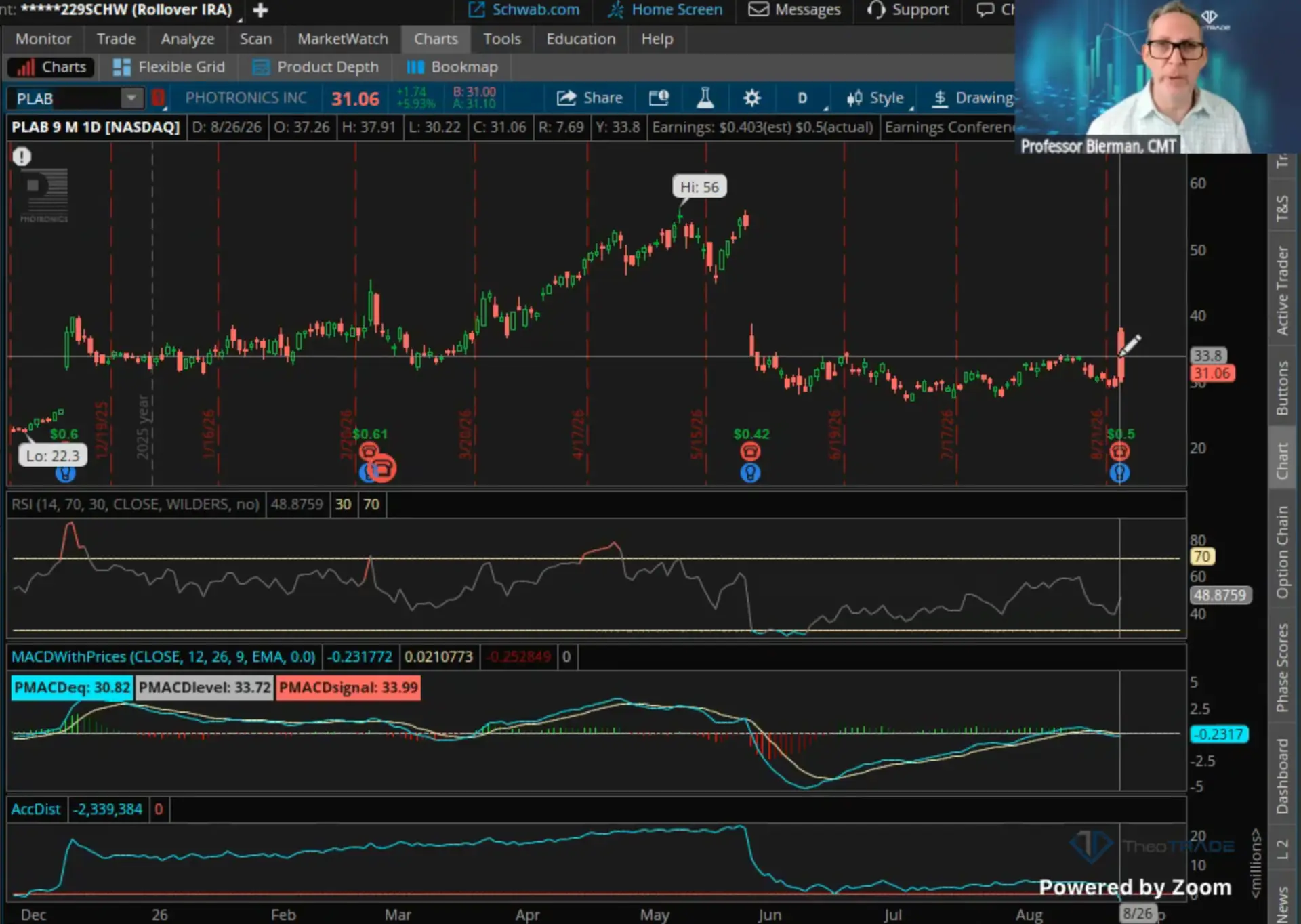Click the MACDWithPrices study title
The image size is (1301, 924).
click(163, 657)
